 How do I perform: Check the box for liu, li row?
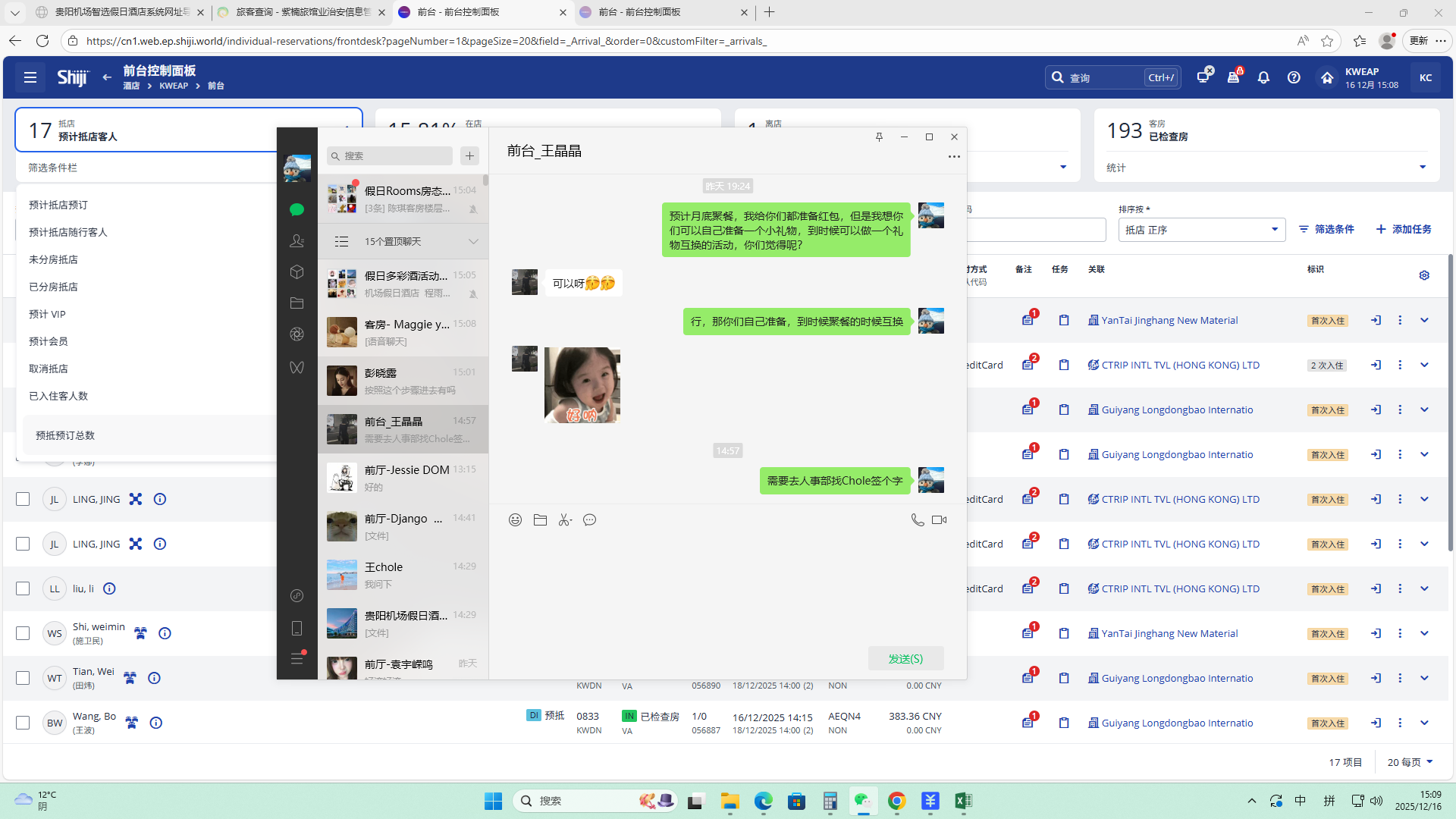pos(23,589)
